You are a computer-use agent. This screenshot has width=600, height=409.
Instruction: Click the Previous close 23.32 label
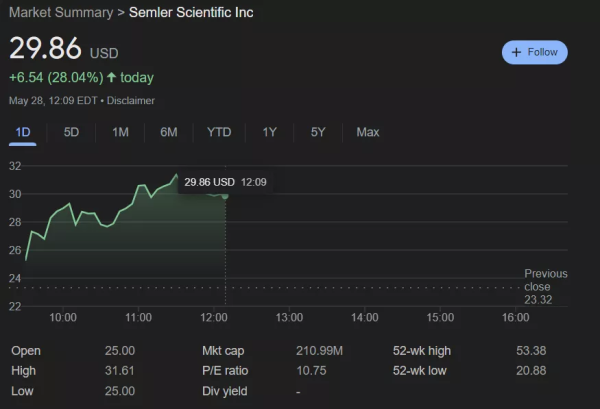(x=546, y=287)
